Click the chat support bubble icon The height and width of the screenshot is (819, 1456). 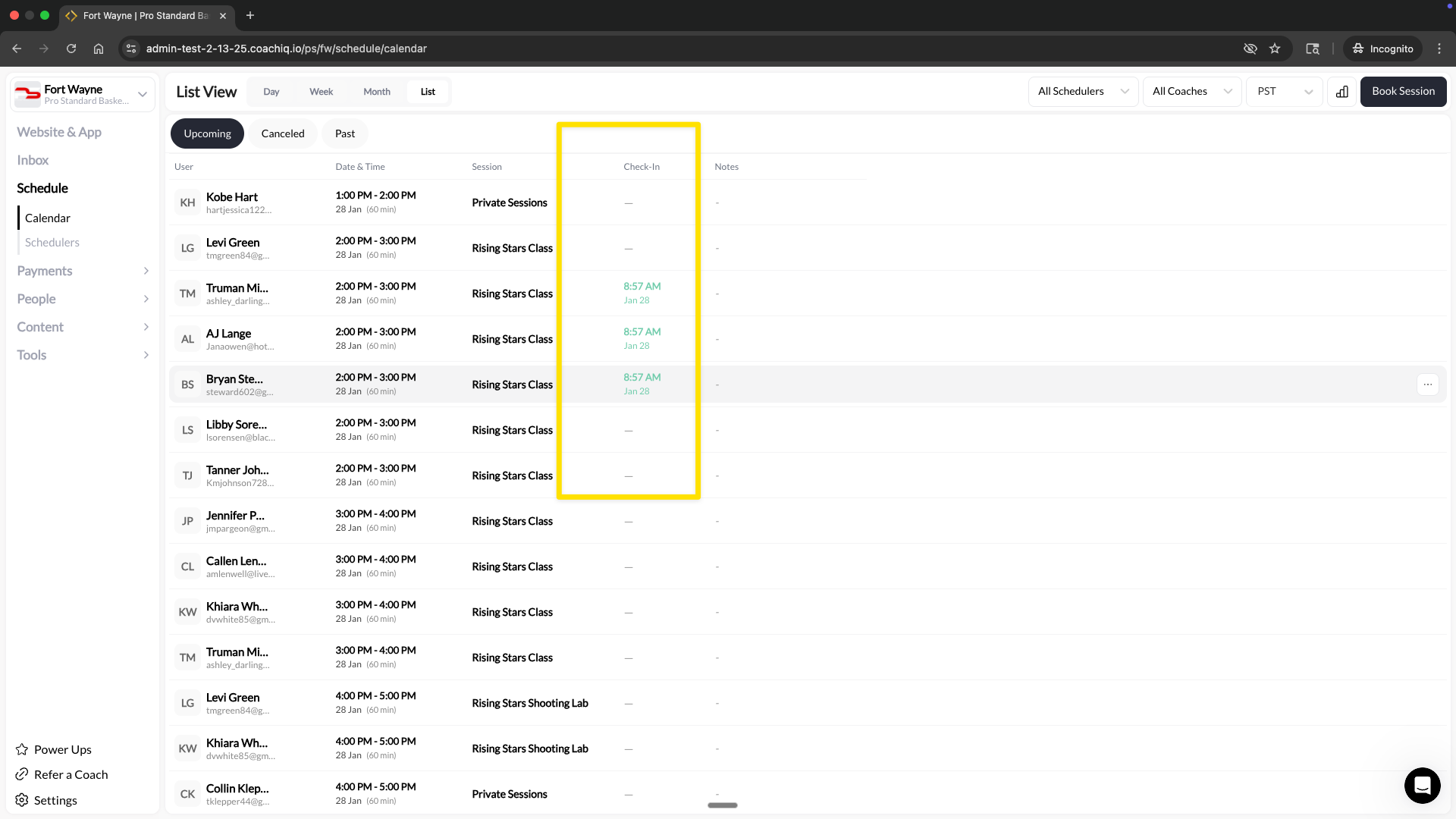(x=1422, y=786)
